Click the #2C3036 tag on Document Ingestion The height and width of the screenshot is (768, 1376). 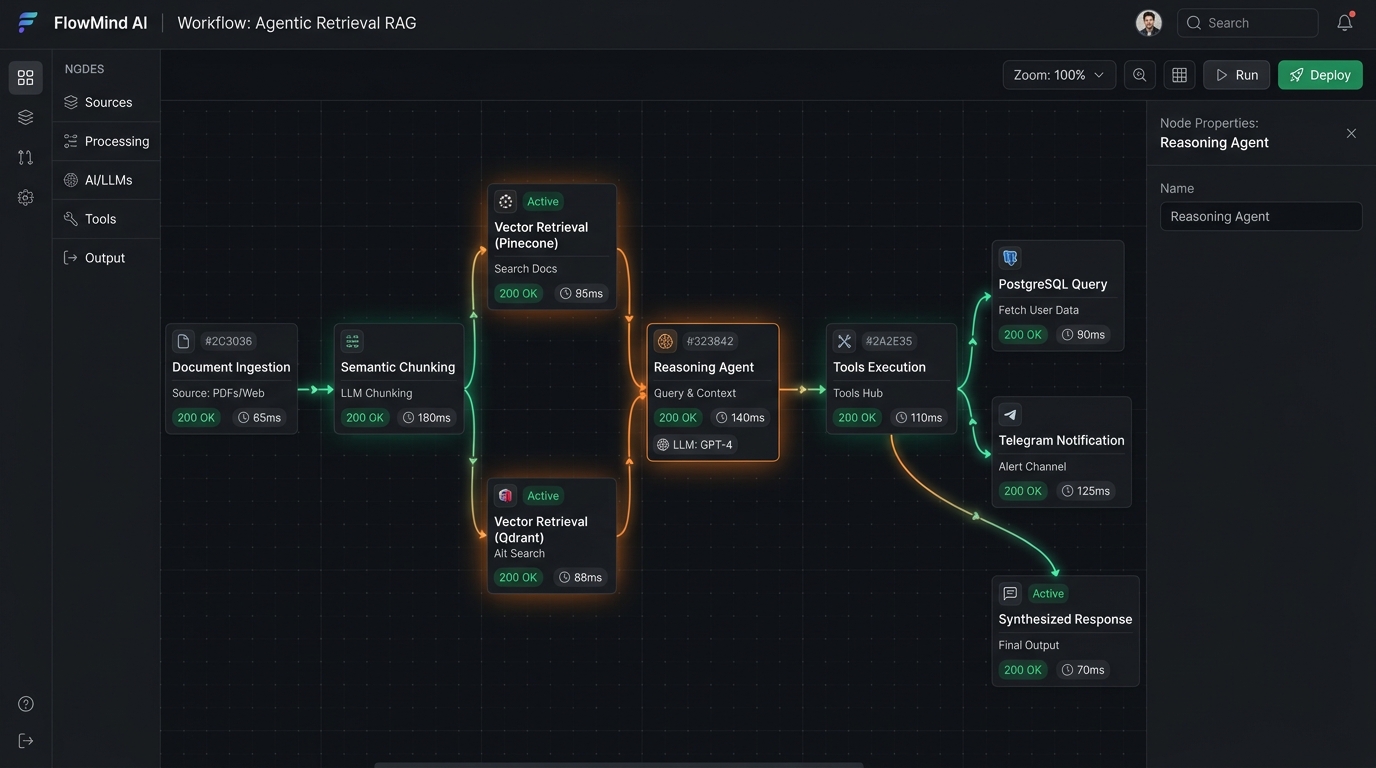[x=228, y=341]
